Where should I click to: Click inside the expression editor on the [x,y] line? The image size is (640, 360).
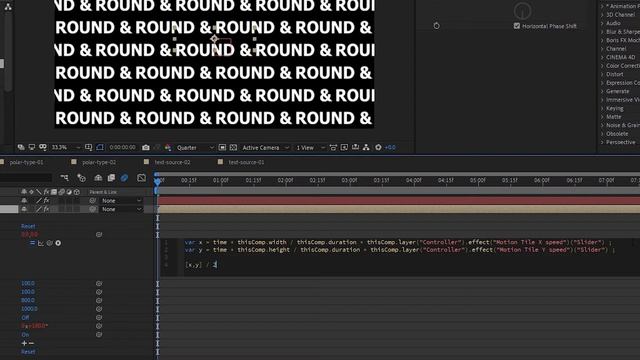point(201,264)
